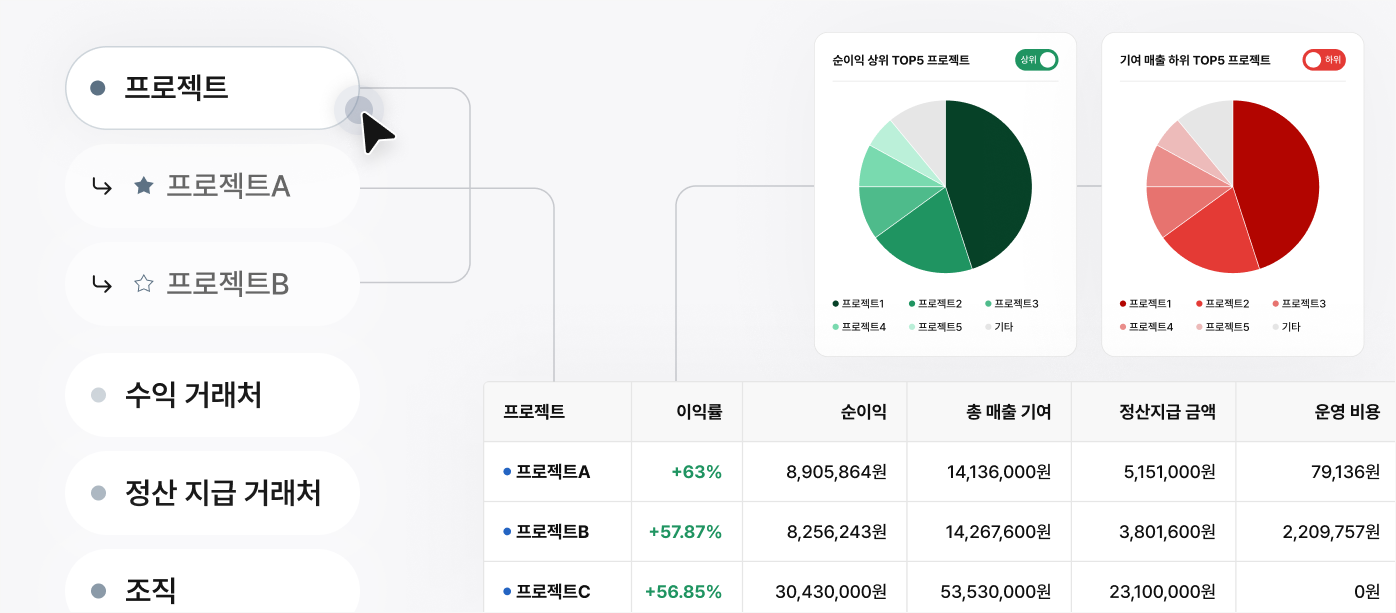Click the gray dot beside 수익 거래처
Image resolution: width=1396 pixels, height=613 pixels.
click(x=98, y=395)
